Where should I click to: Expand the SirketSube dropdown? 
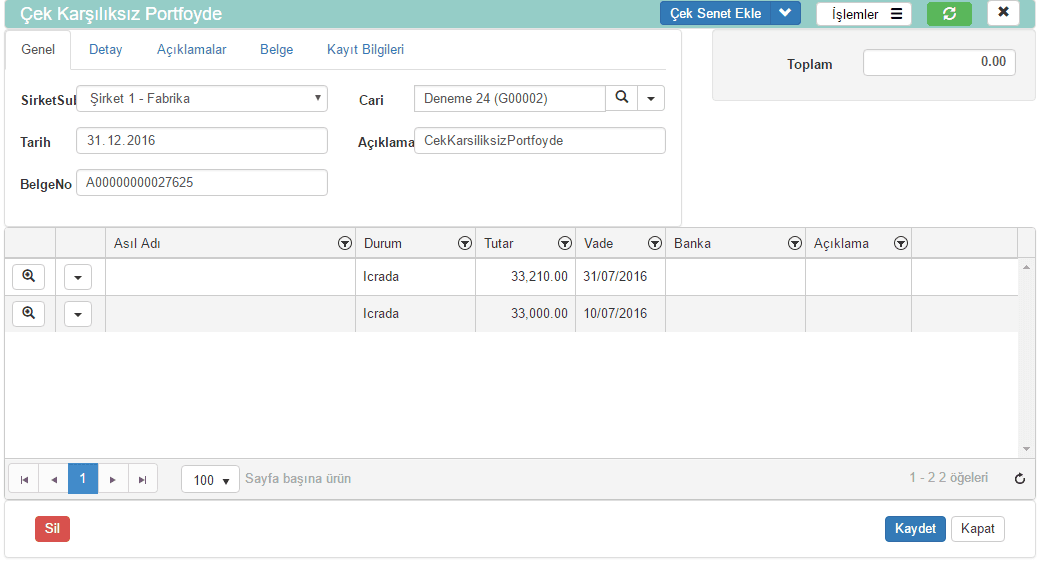[x=317, y=98]
